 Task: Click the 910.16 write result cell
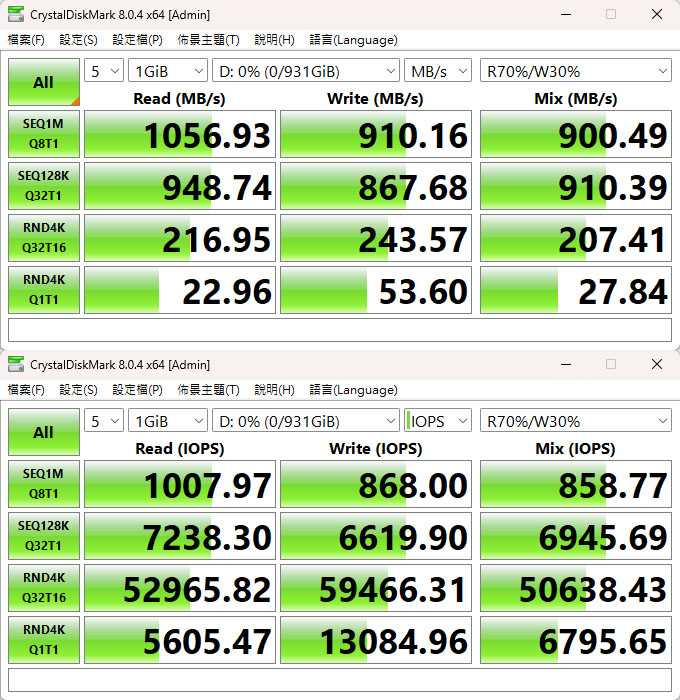click(x=376, y=134)
